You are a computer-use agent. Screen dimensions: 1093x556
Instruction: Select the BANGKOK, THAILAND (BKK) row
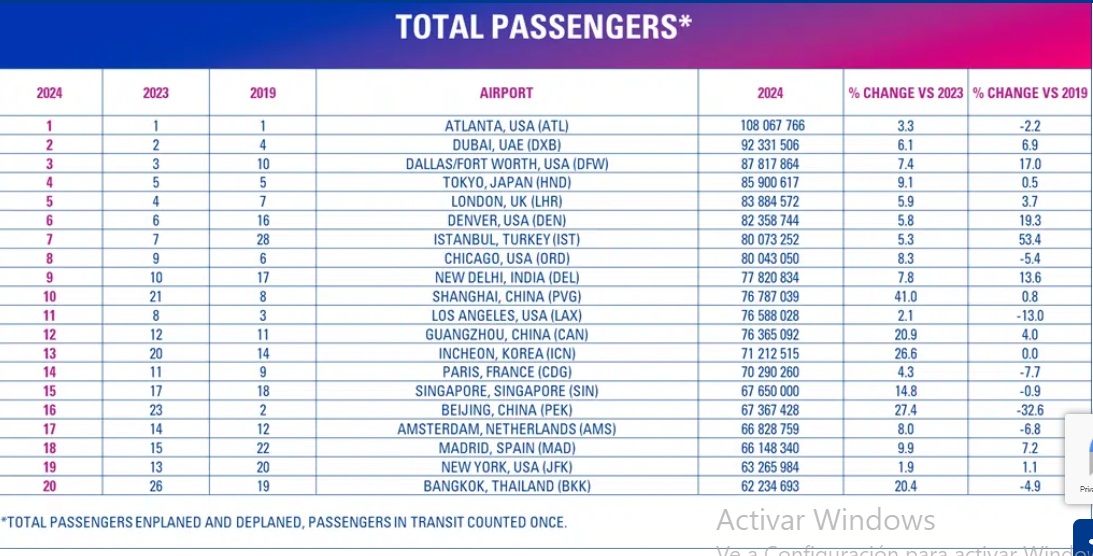click(x=544, y=486)
